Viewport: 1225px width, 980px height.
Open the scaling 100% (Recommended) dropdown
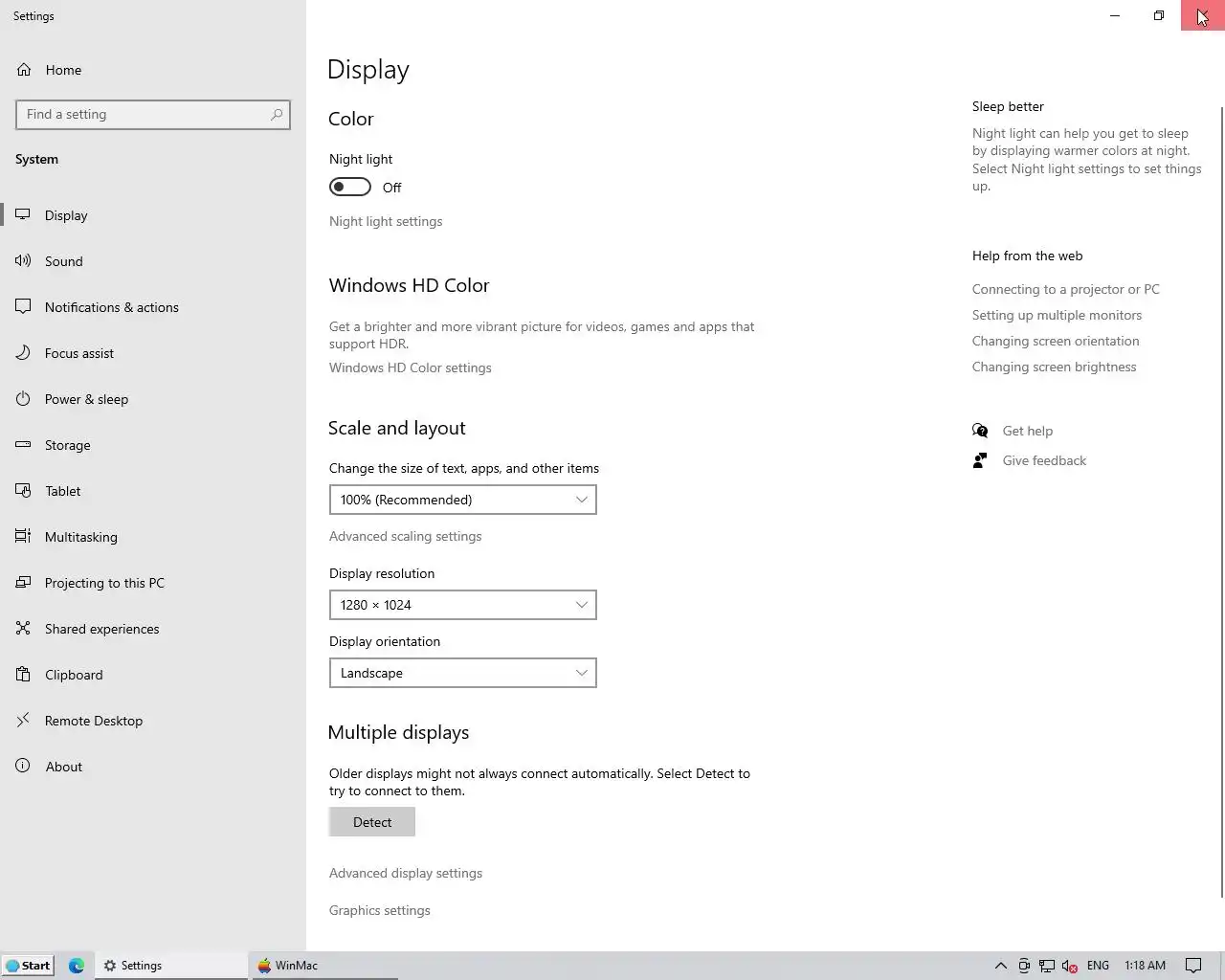click(463, 500)
